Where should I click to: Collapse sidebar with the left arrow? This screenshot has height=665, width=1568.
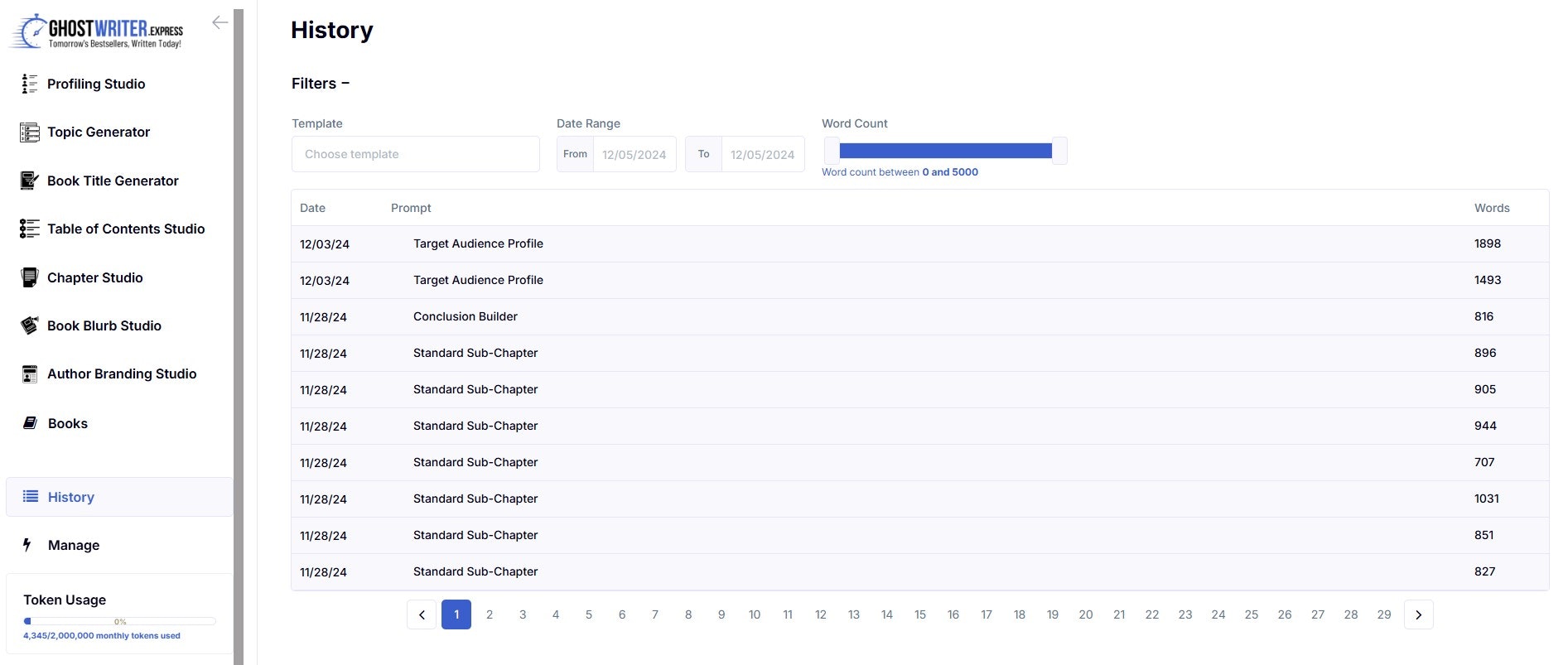[x=220, y=22]
